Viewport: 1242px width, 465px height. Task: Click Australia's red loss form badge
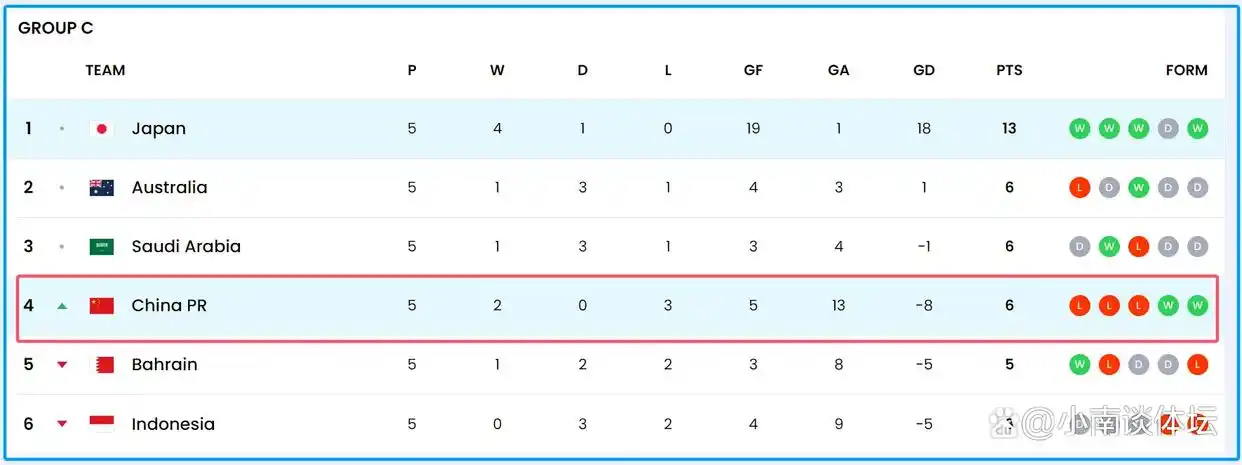coord(1079,187)
